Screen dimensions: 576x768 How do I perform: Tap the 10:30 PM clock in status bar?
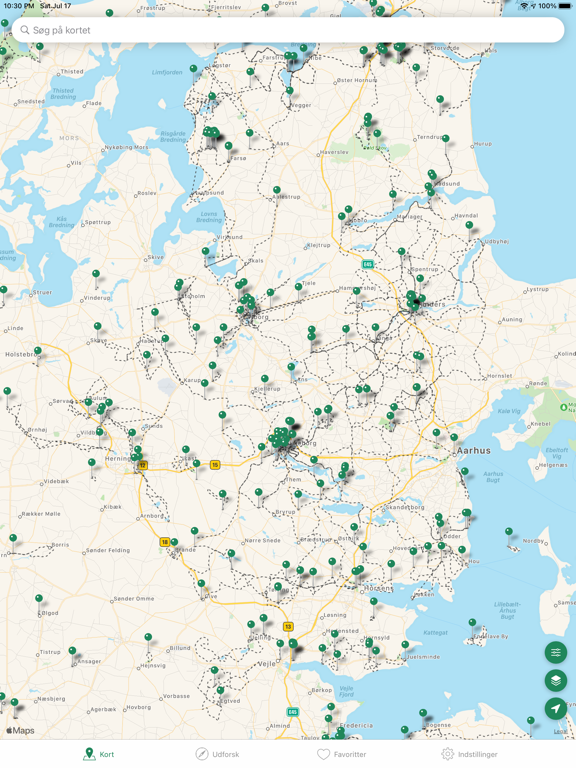coord(19,6)
